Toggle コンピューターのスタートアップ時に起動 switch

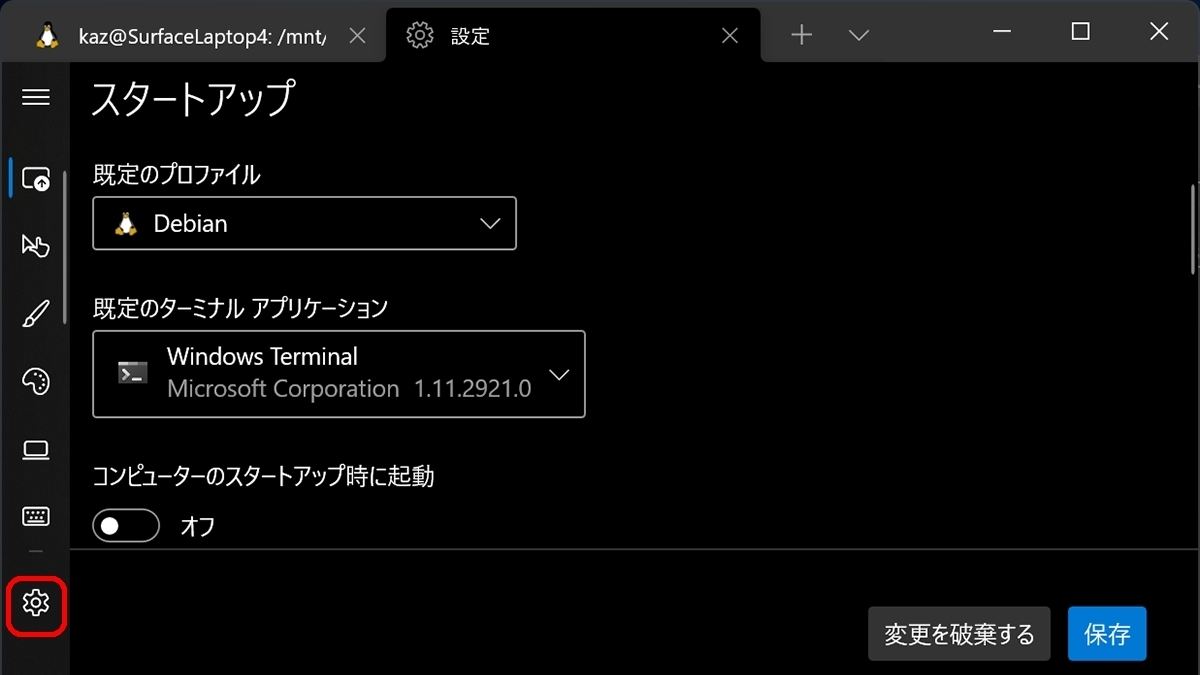(x=126, y=526)
